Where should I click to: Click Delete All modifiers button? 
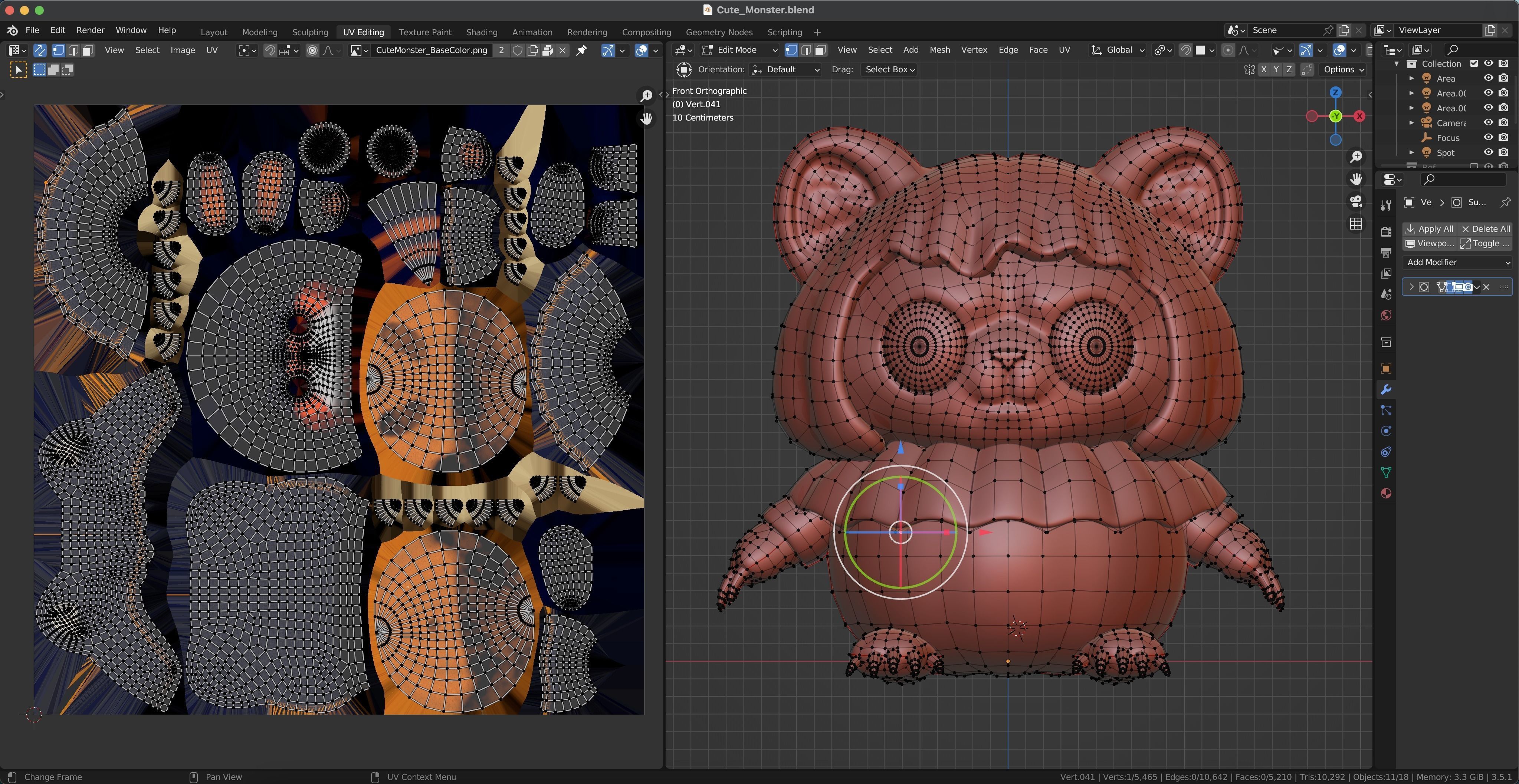pyautogui.click(x=1485, y=229)
